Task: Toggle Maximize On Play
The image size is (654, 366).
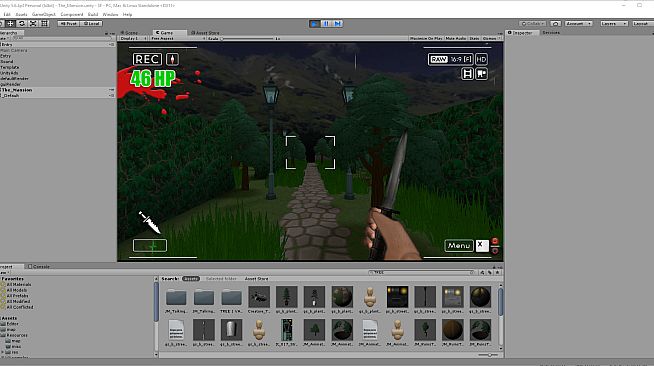Action: pyautogui.click(x=426, y=38)
